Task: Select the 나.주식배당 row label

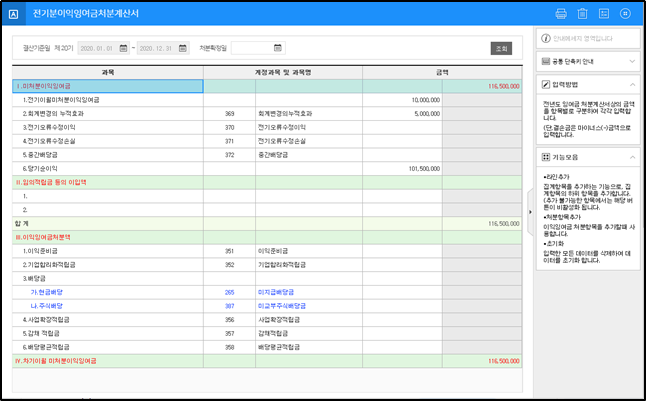Action: point(47,306)
